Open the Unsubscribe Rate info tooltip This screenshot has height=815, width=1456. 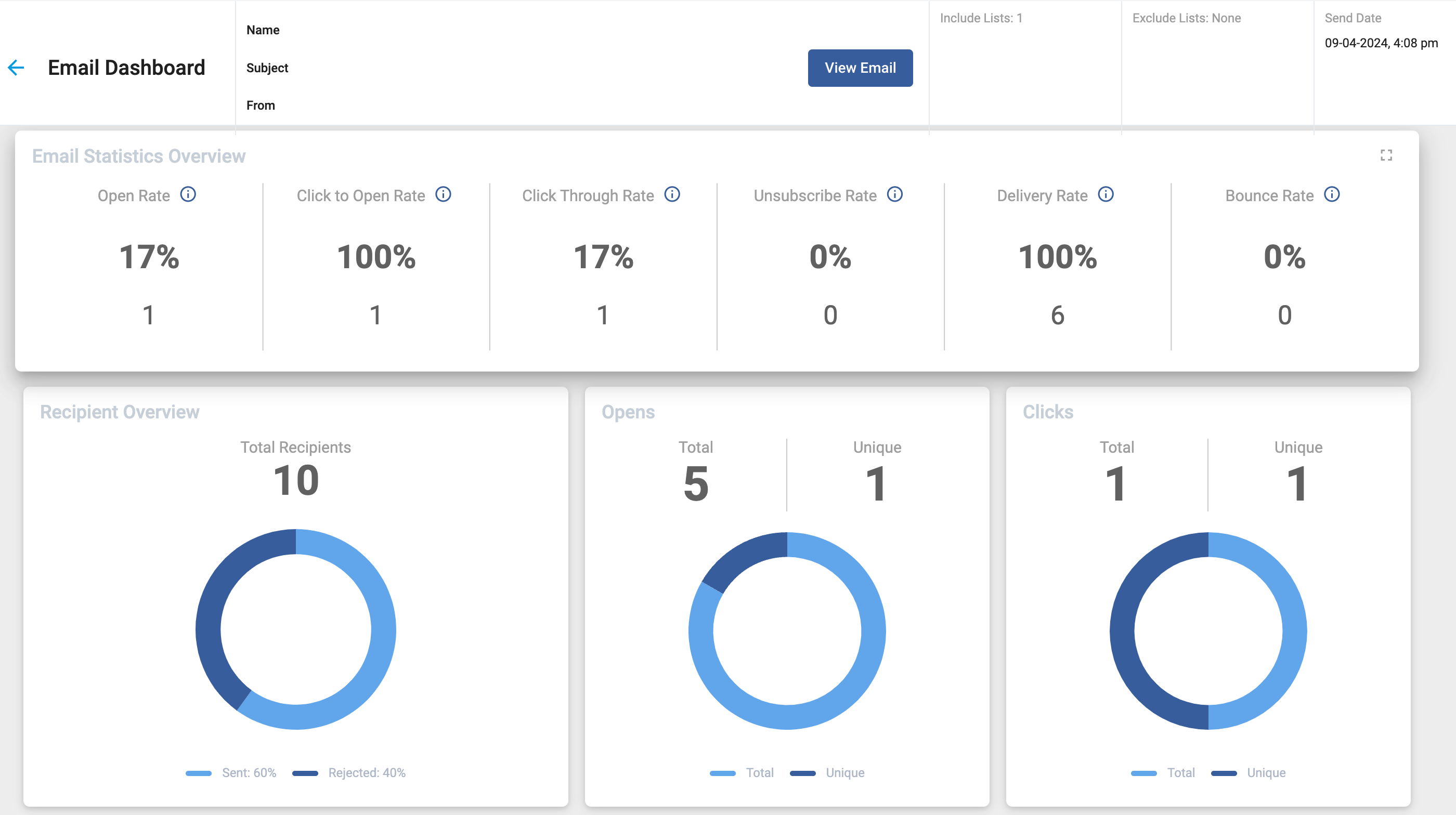click(x=895, y=194)
